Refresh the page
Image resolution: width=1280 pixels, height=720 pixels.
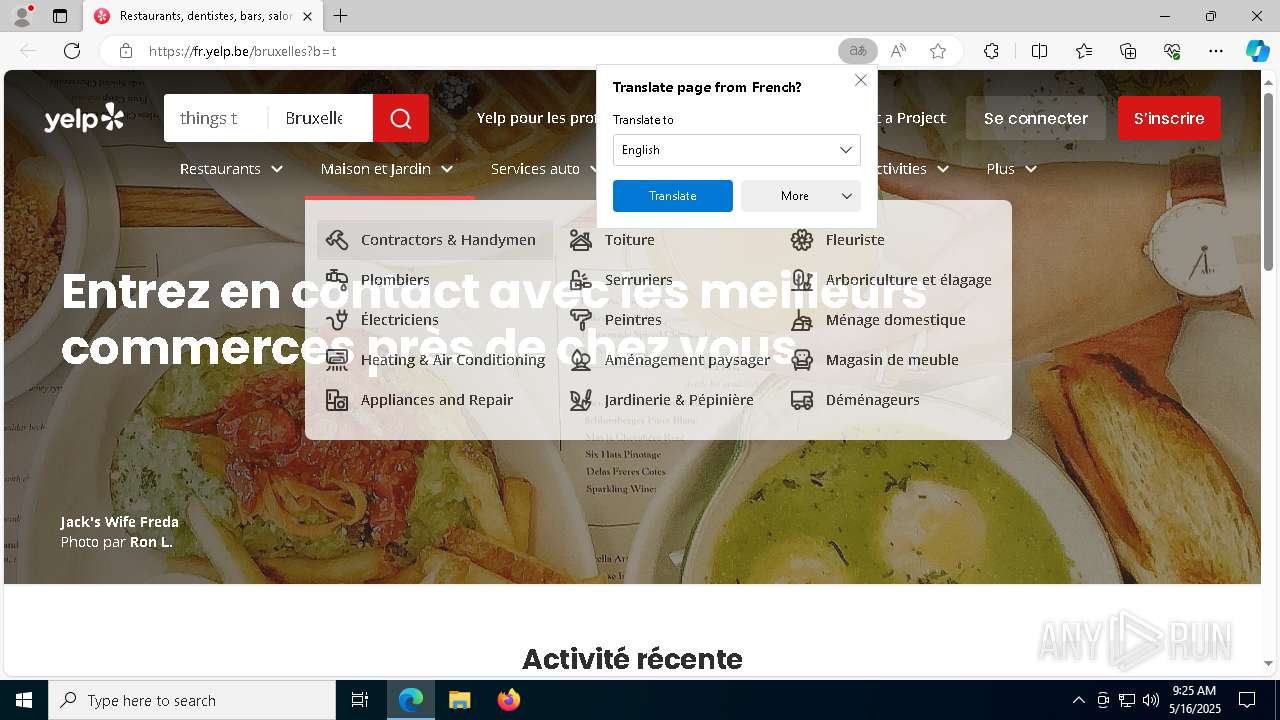(x=72, y=51)
